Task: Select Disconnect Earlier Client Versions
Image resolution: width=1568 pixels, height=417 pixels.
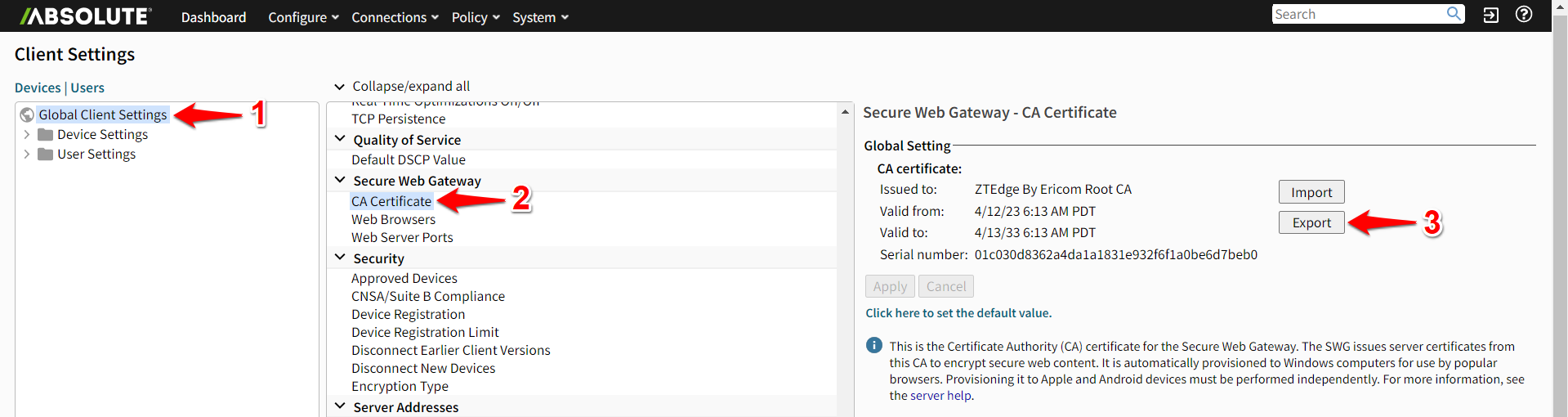Action: (x=451, y=350)
